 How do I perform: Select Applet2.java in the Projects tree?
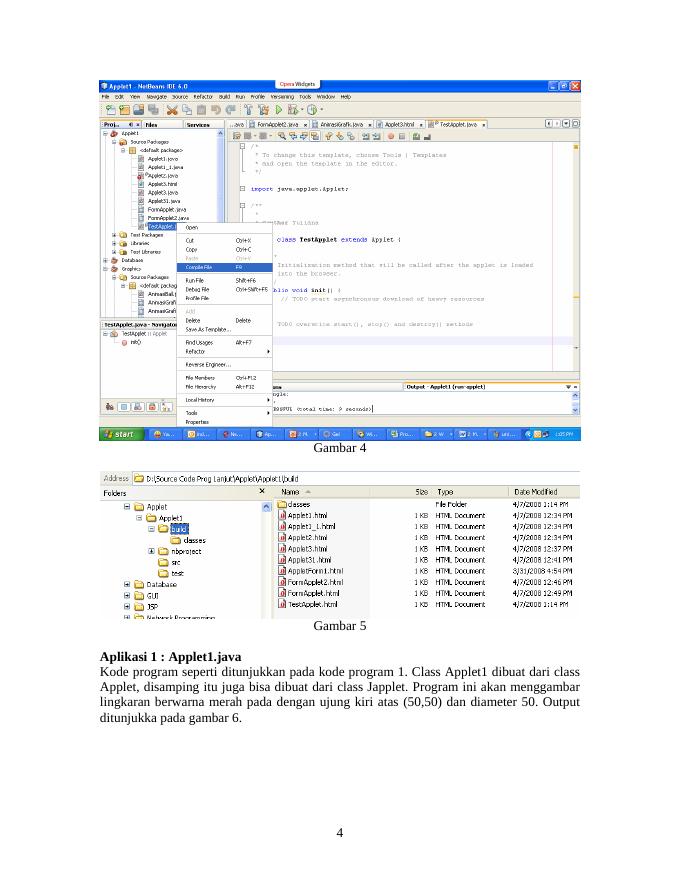pos(163,176)
